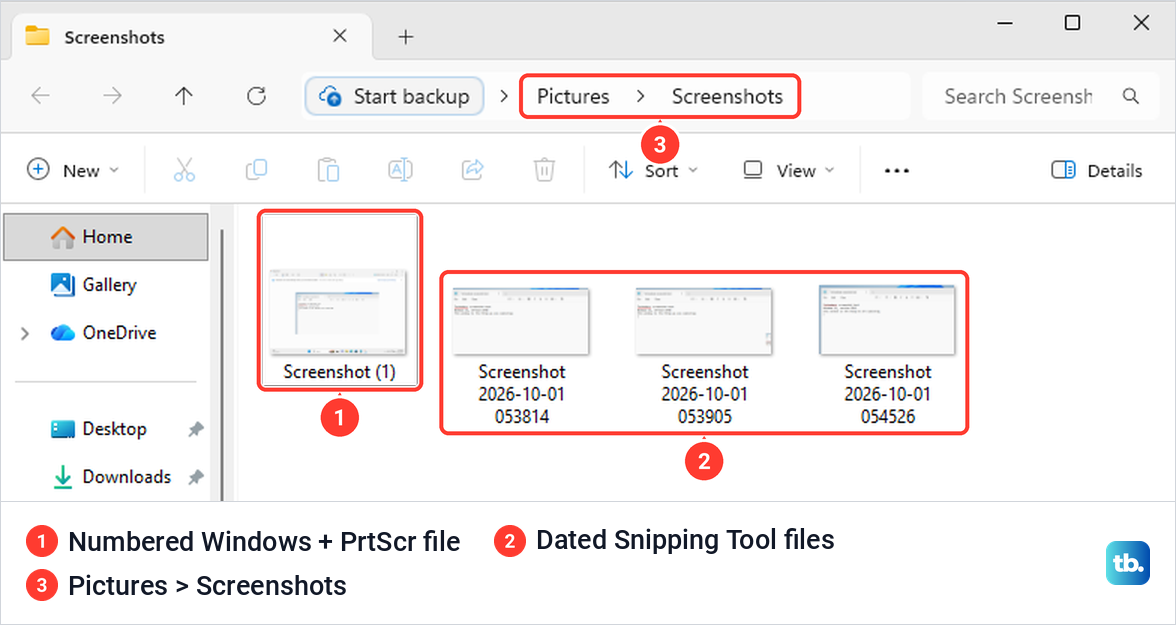This screenshot has width=1176, height=625.
Task: Click the Share toolbar icon
Action: point(472,170)
